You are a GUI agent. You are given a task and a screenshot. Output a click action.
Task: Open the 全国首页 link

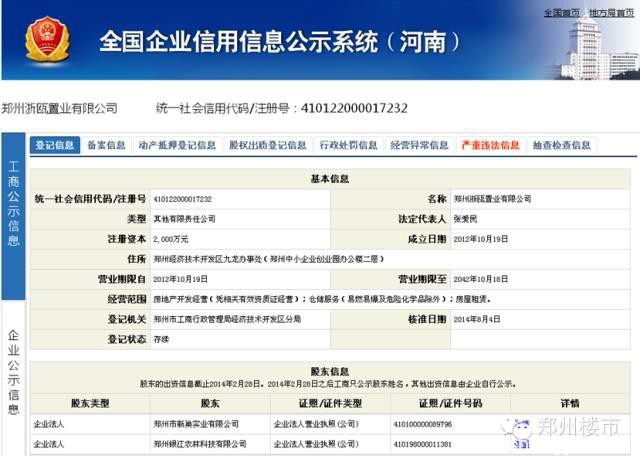[562, 13]
